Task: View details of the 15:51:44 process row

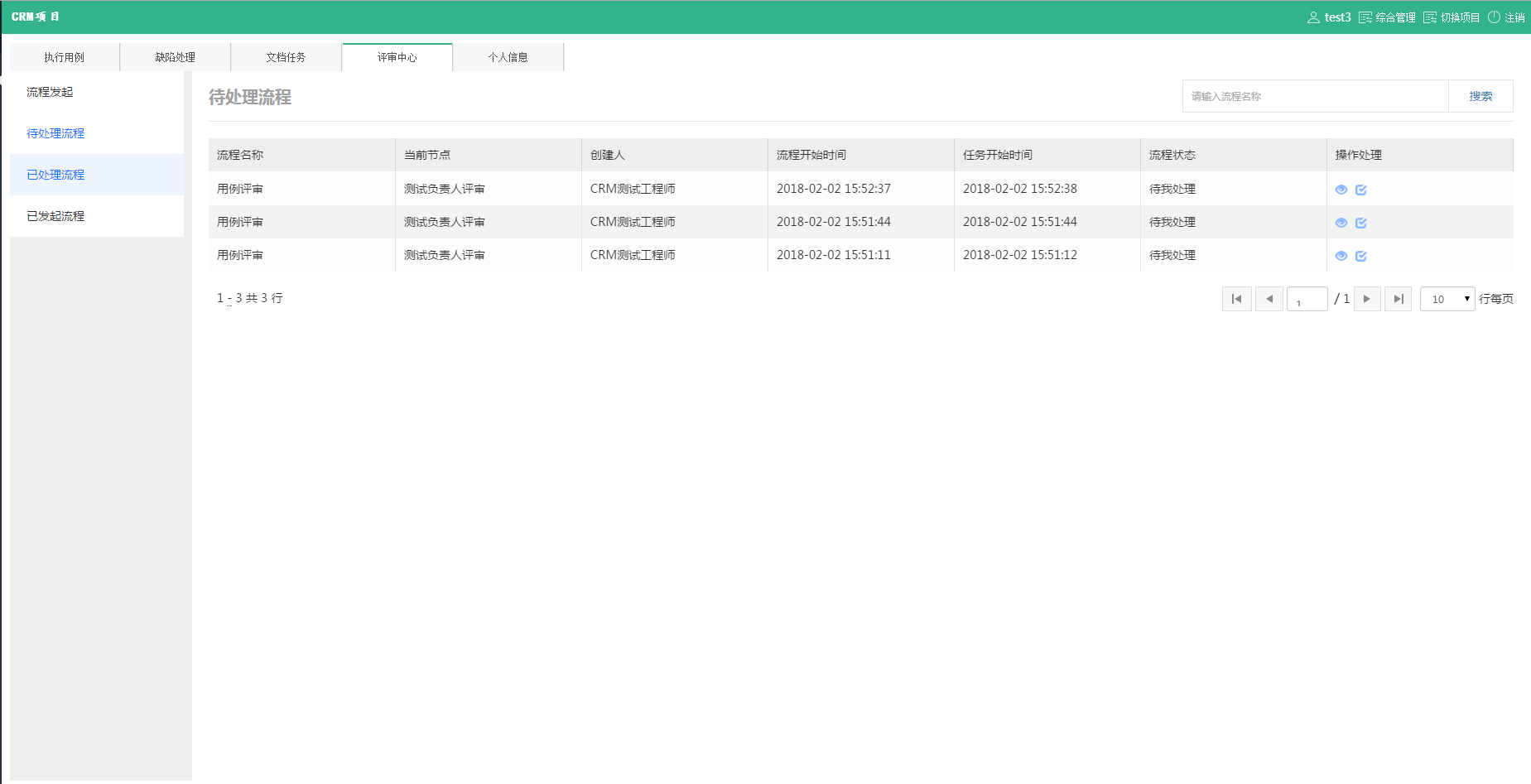Action: click(x=1341, y=223)
